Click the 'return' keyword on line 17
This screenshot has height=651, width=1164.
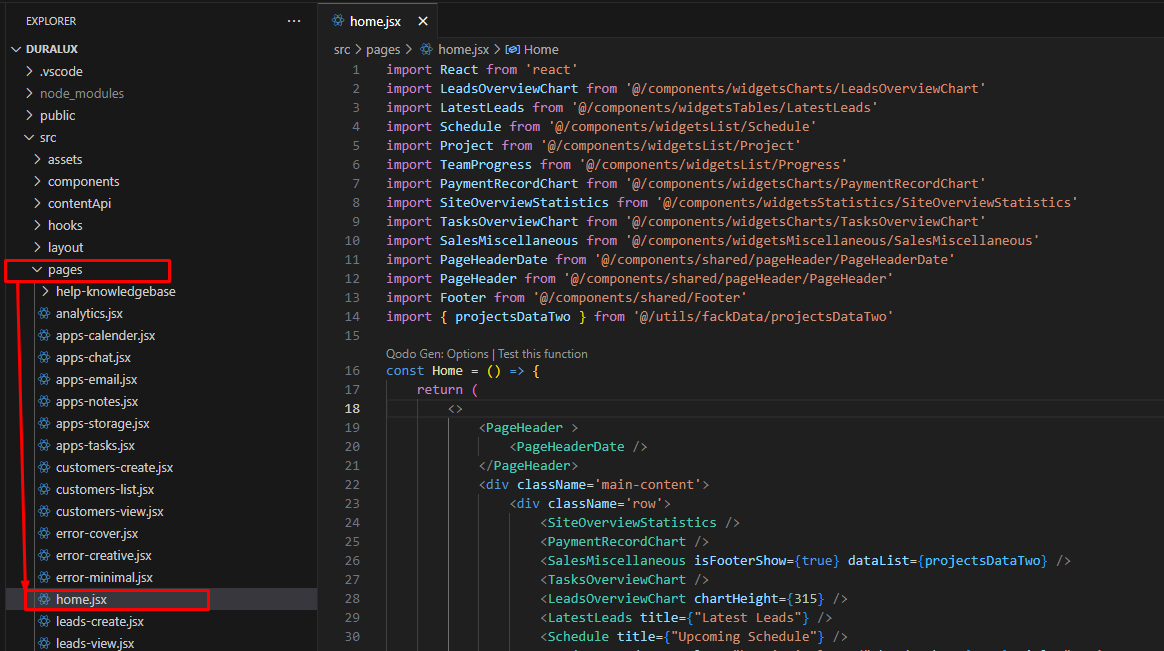click(439, 390)
